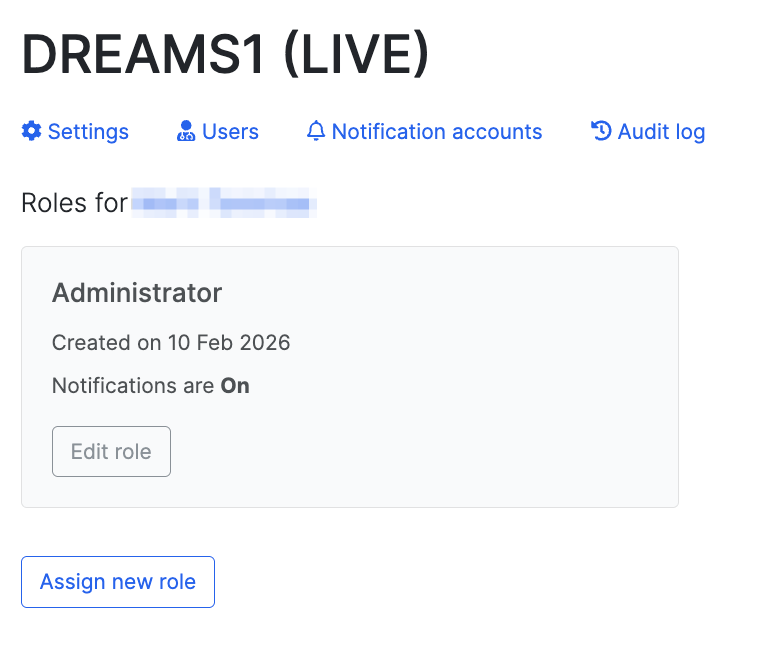View the Audit log link

(648, 132)
